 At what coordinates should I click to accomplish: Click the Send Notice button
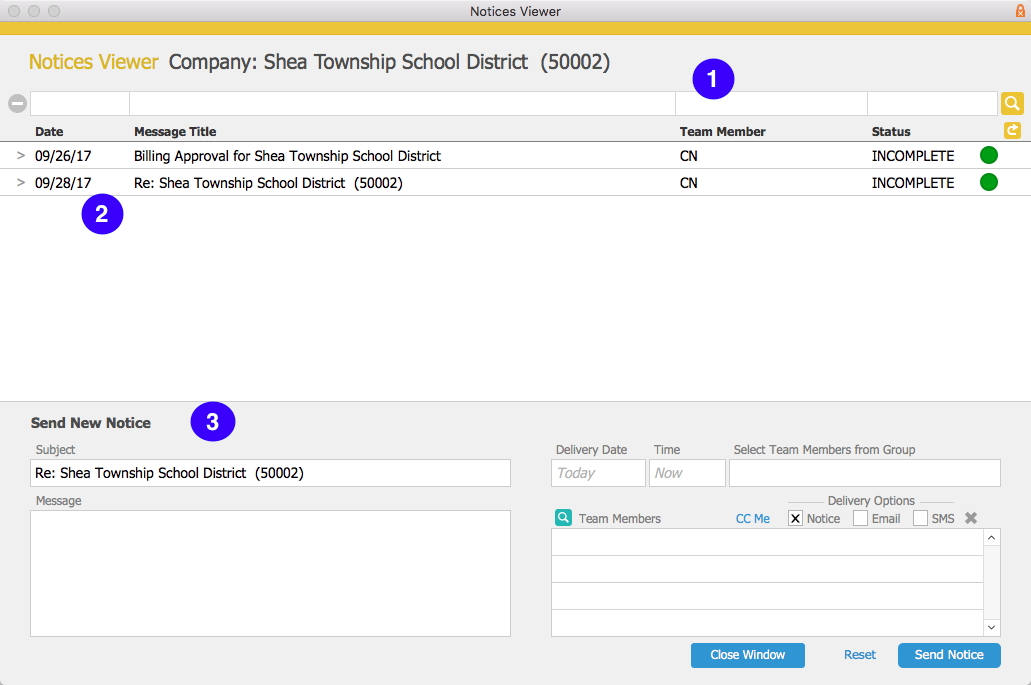pos(949,655)
